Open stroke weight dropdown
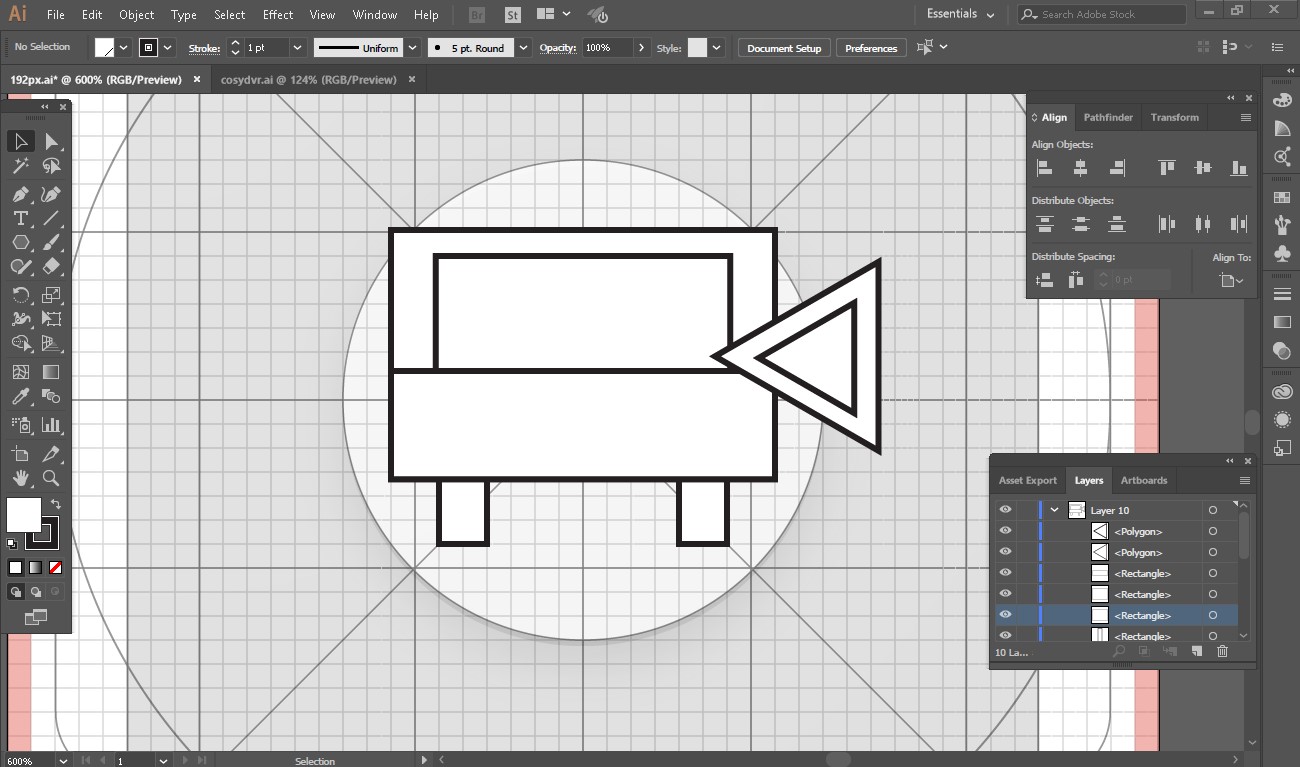 [297, 48]
